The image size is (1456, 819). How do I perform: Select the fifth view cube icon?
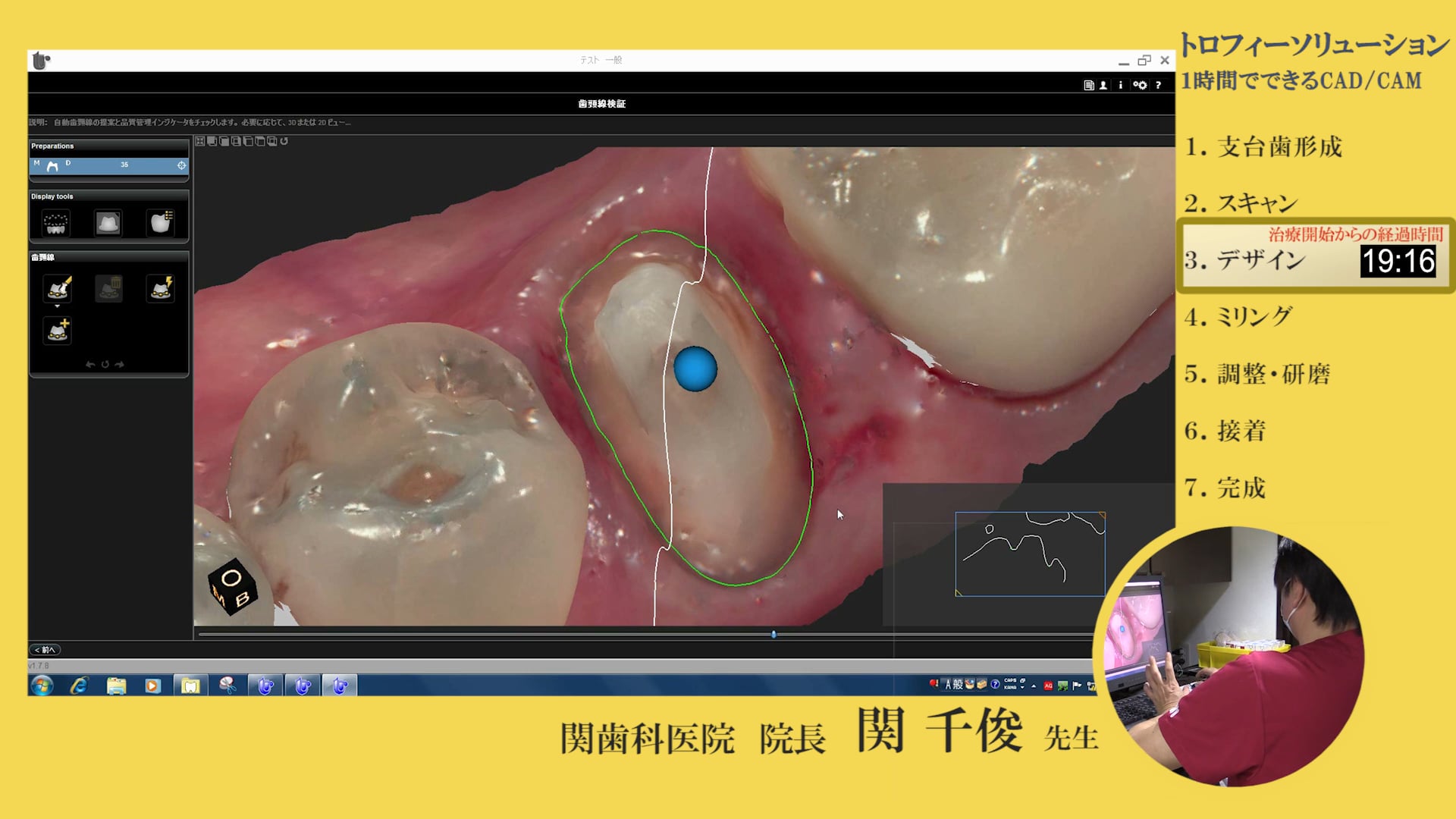[x=249, y=141]
